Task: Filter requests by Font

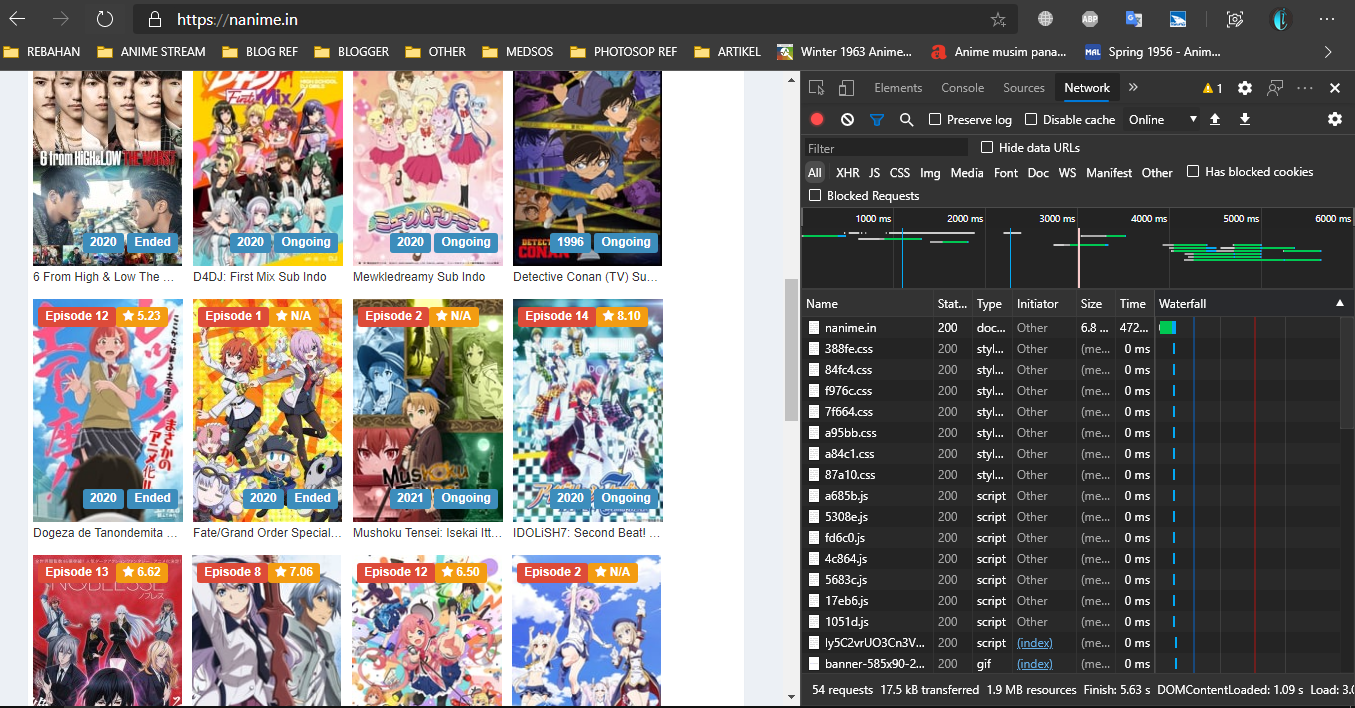Action: tap(1006, 173)
